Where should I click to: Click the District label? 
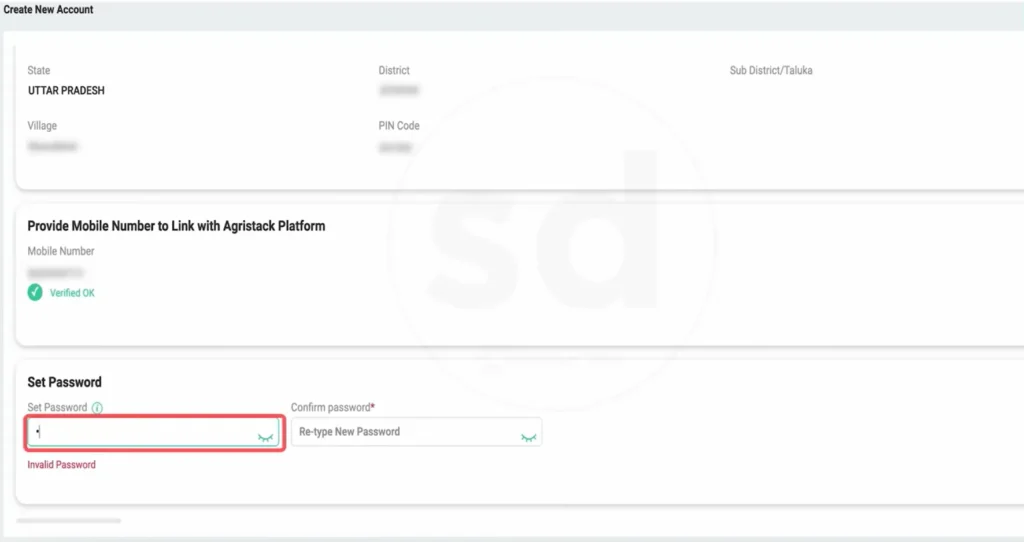point(394,71)
